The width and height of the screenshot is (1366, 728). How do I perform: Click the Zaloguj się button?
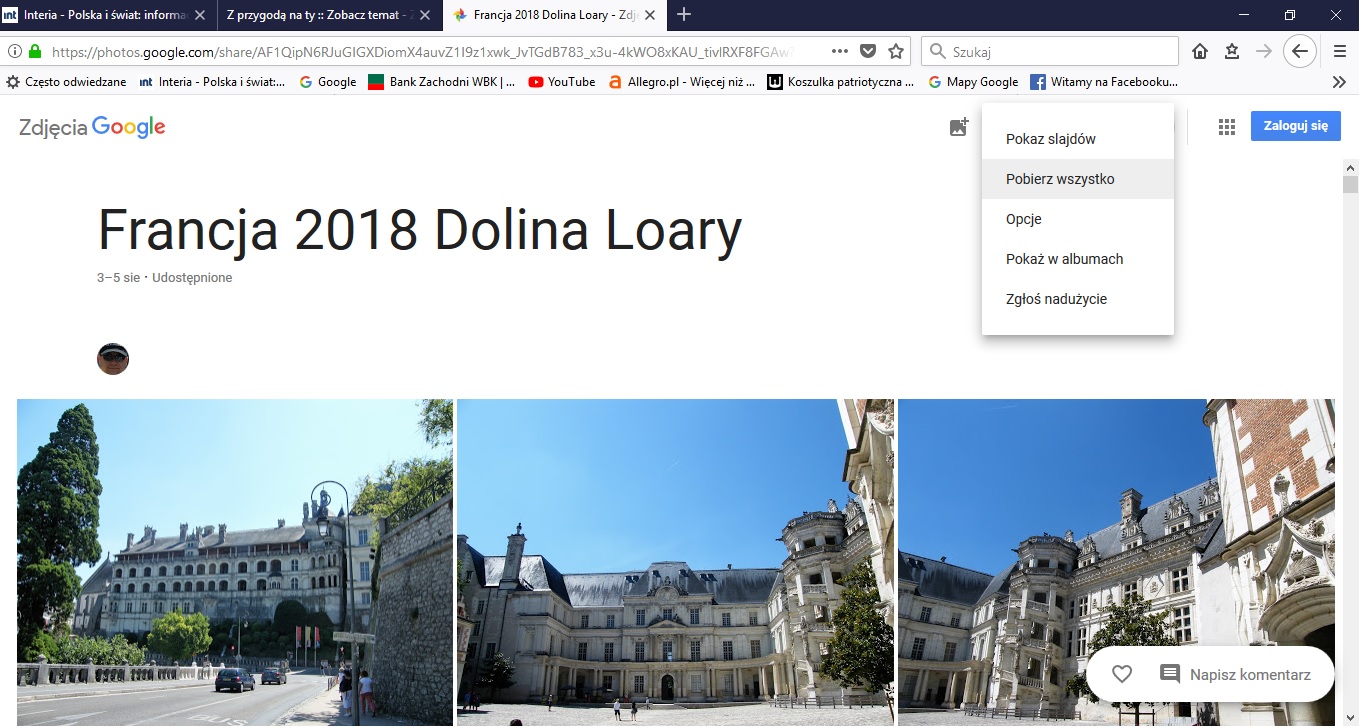(x=1295, y=126)
